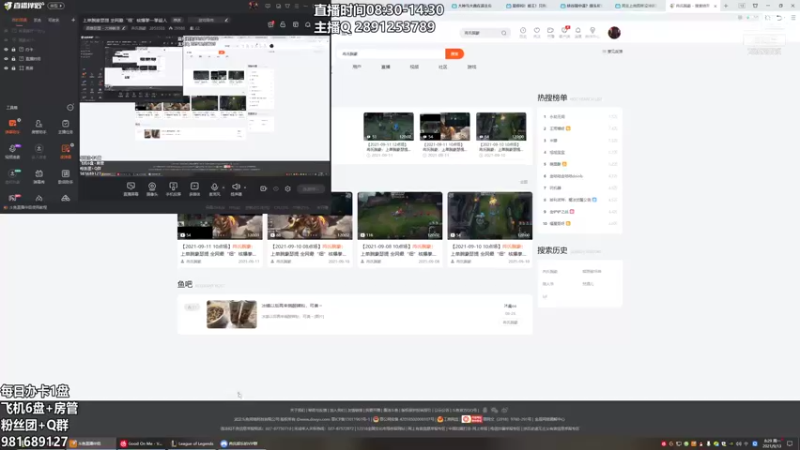Edit the stream title with pencil icon
The image size is (800, 450).
click(x=227, y=20)
